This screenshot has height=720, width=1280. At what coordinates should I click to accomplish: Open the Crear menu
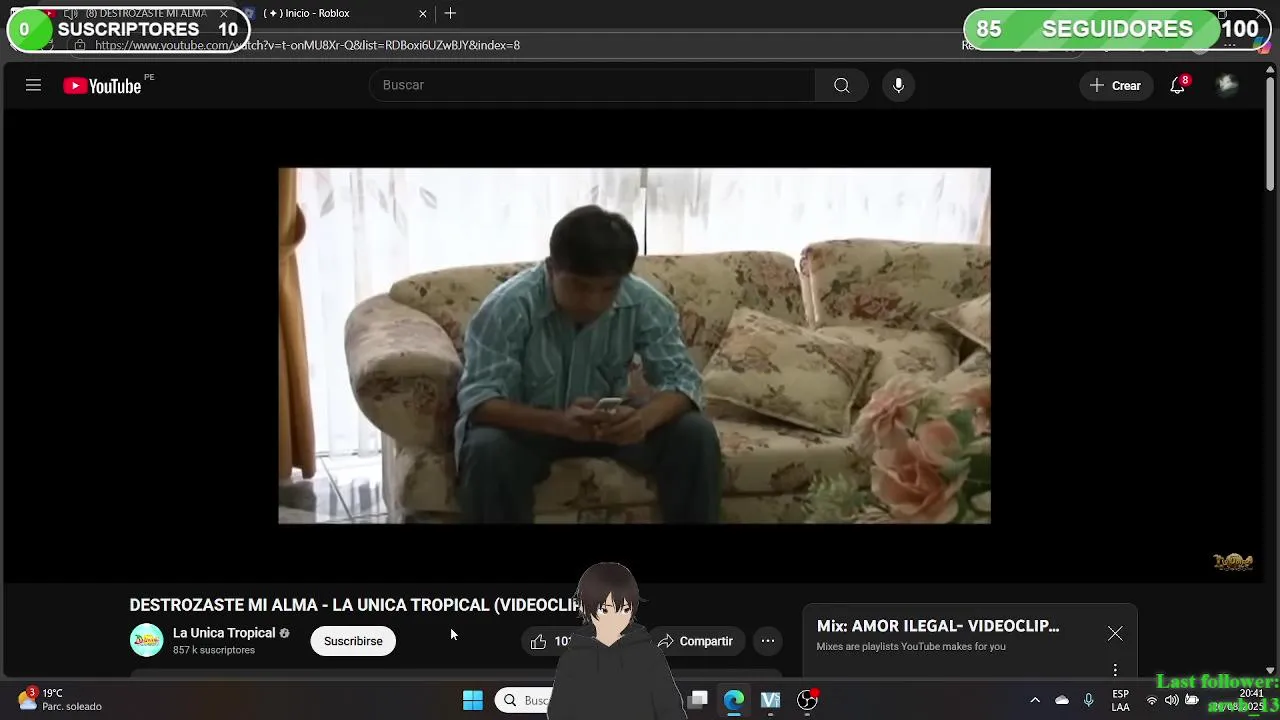1116,86
